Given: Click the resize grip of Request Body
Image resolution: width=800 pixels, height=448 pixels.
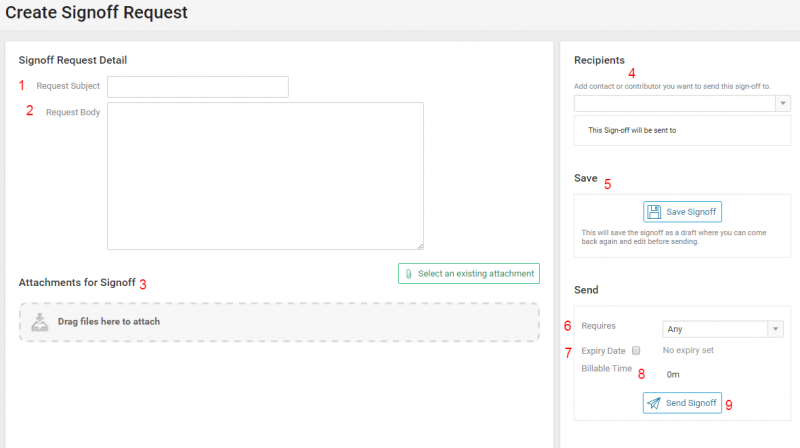Looking at the screenshot, I should pos(419,245).
